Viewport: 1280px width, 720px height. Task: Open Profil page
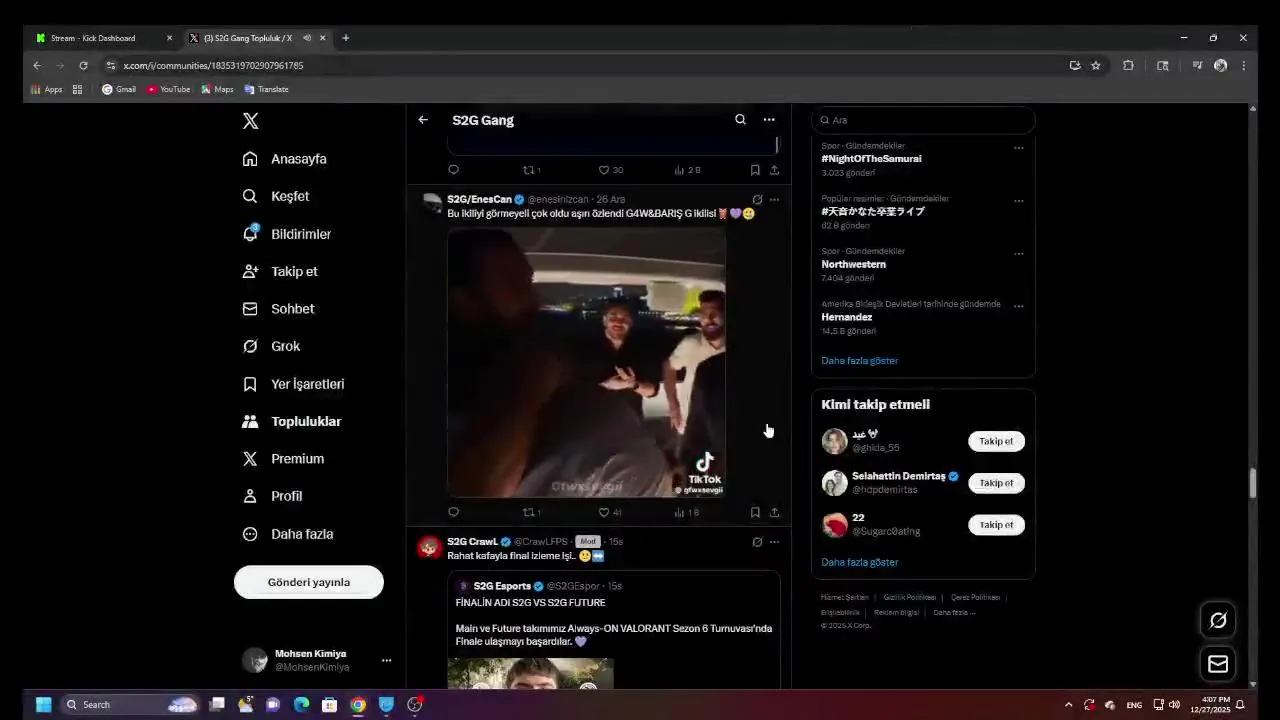click(x=272, y=496)
